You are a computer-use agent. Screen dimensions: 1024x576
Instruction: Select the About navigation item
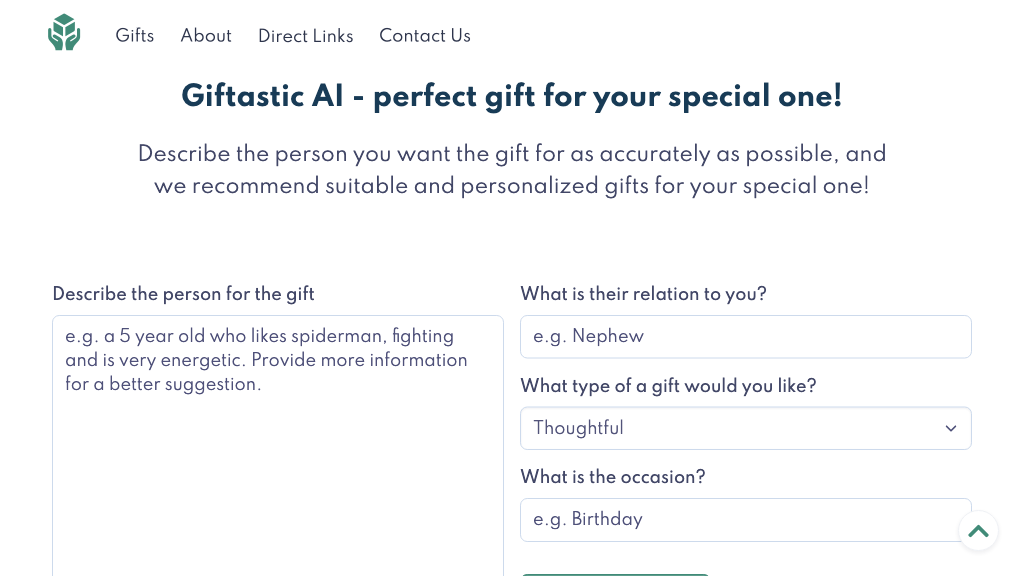pyautogui.click(x=206, y=36)
